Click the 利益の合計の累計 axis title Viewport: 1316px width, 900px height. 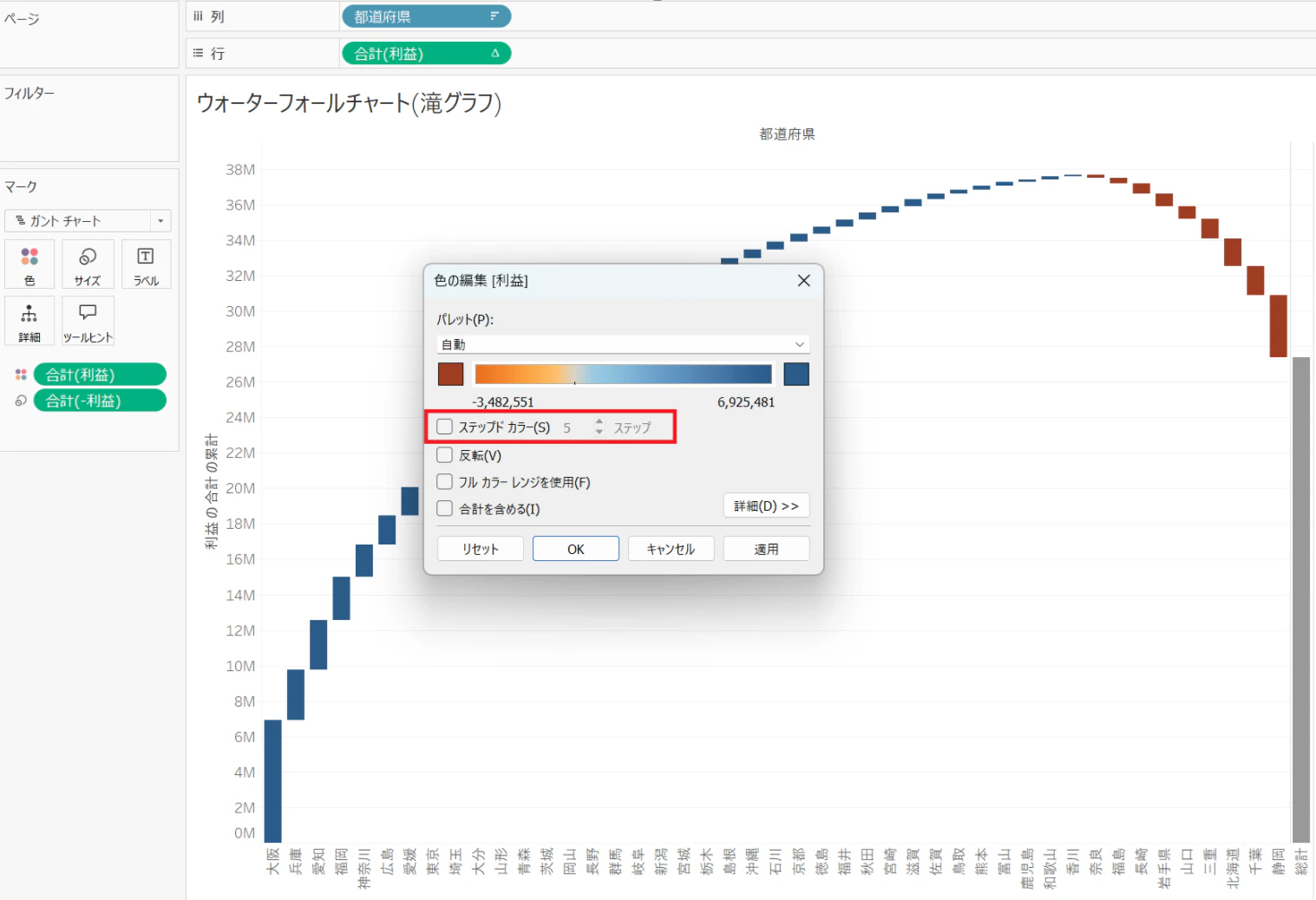pyautogui.click(x=212, y=492)
